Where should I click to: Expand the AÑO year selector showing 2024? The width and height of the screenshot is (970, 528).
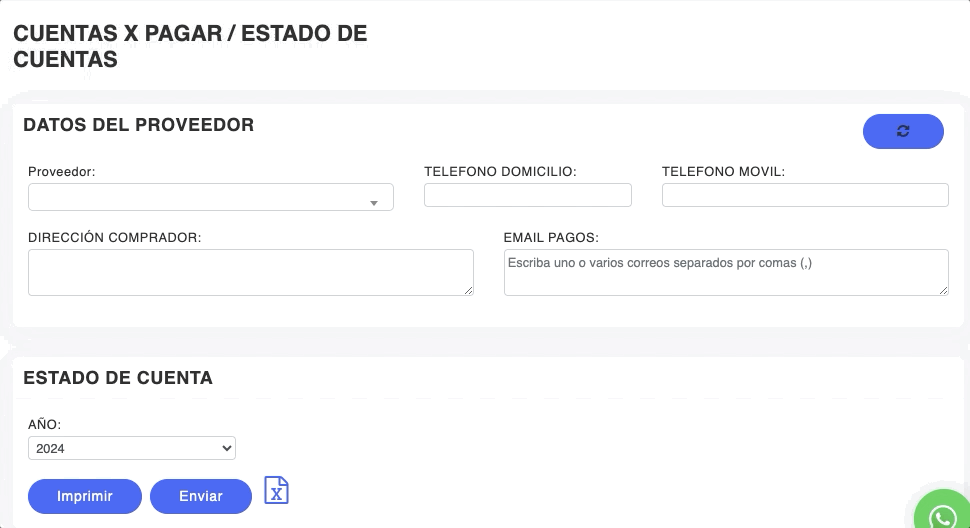coord(132,448)
